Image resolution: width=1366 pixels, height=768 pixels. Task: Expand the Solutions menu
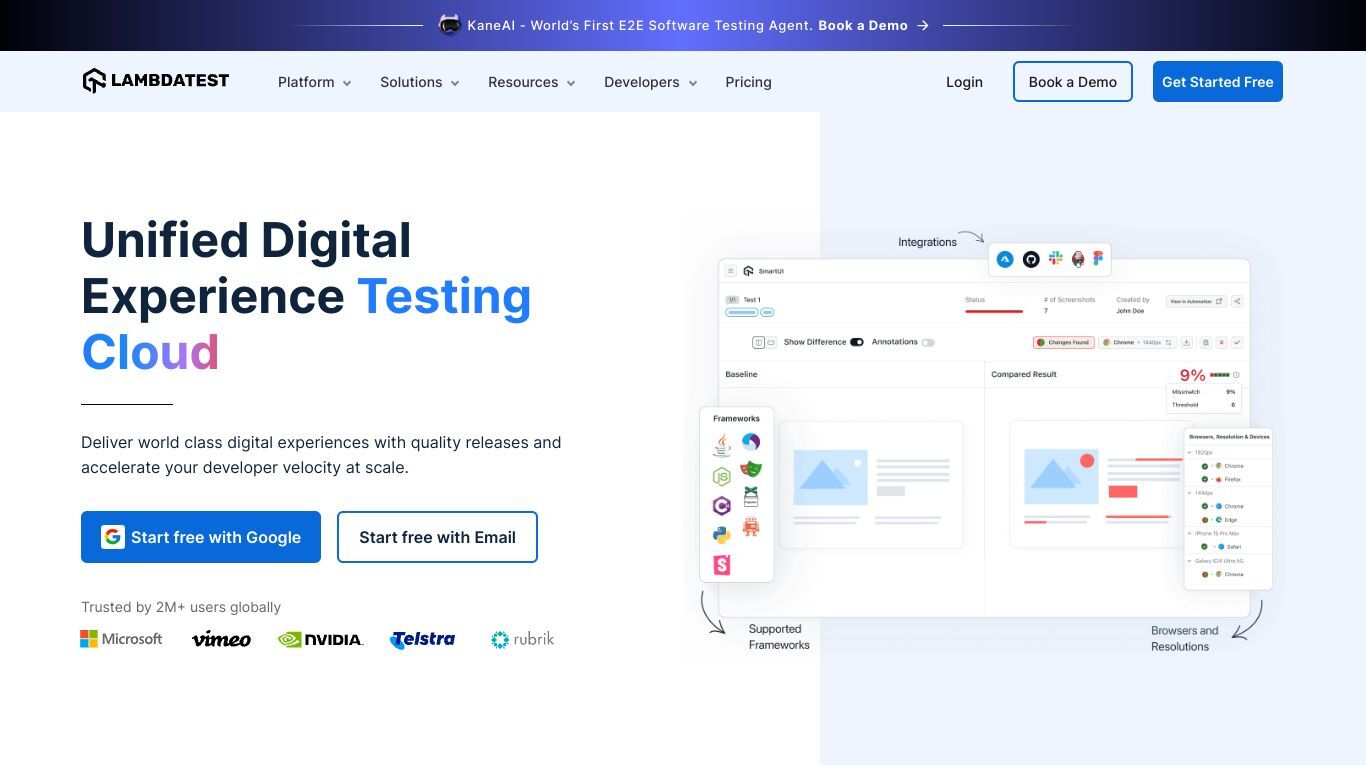click(420, 82)
